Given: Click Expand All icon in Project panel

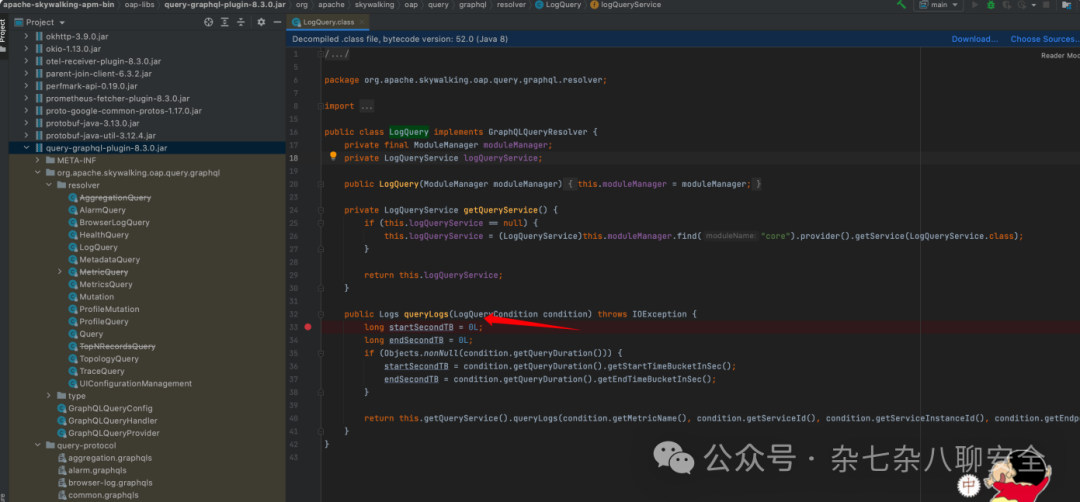Looking at the screenshot, I should coord(225,22).
